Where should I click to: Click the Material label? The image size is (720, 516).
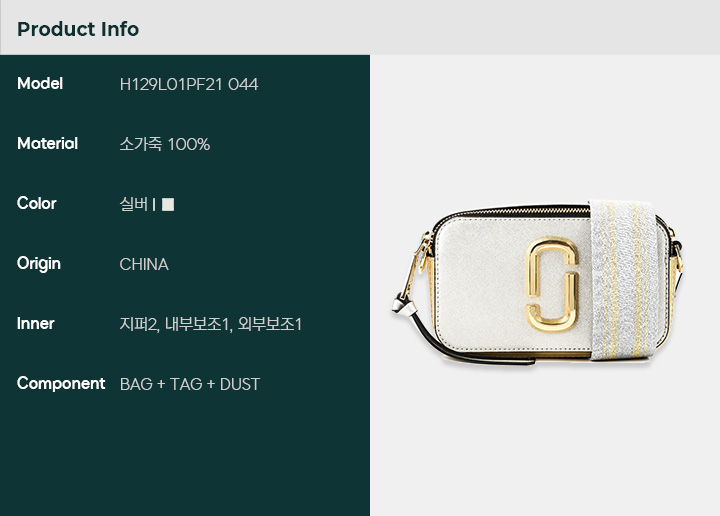click(47, 144)
